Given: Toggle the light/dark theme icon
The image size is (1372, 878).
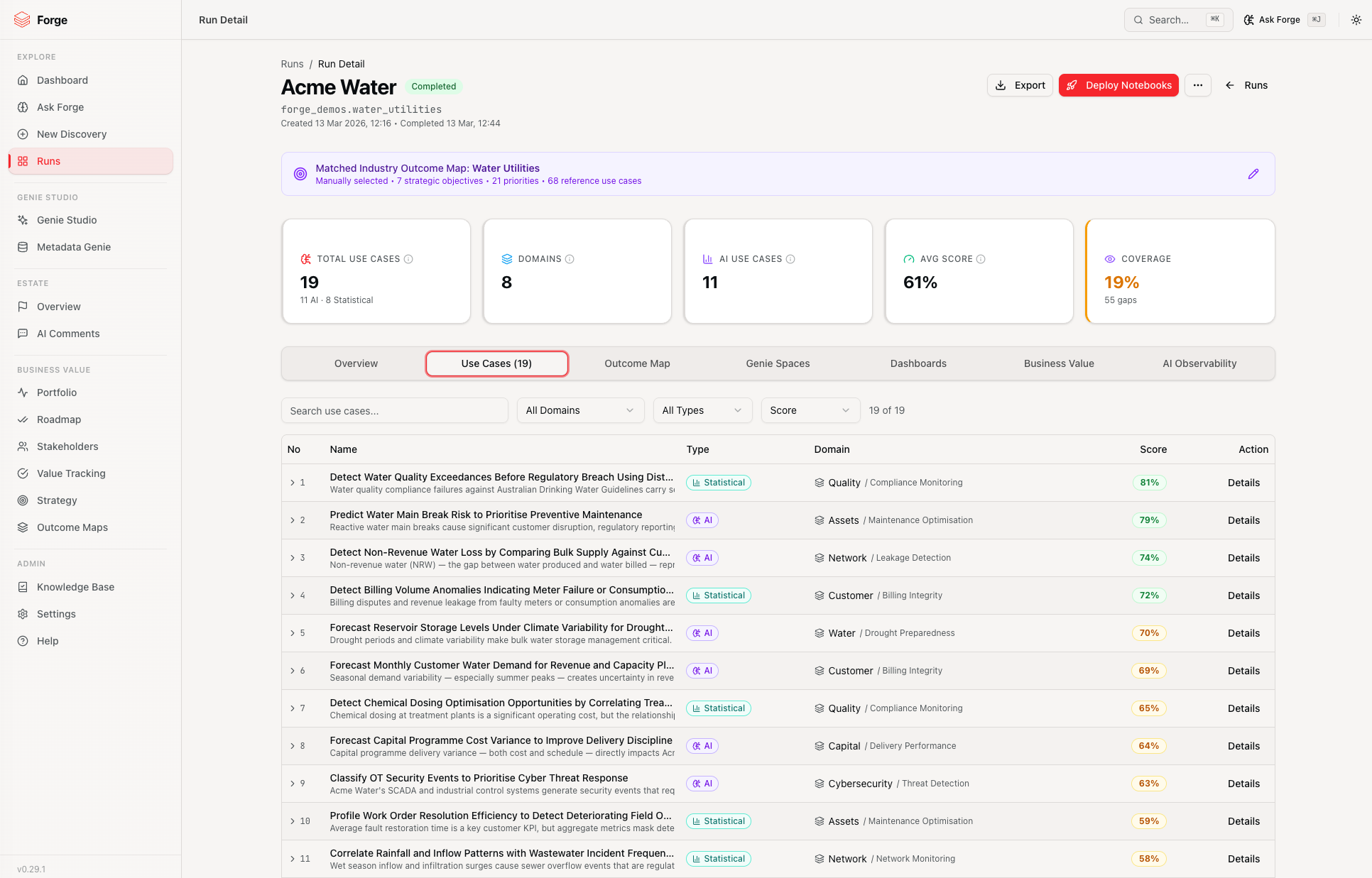Looking at the screenshot, I should pos(1356,20).
